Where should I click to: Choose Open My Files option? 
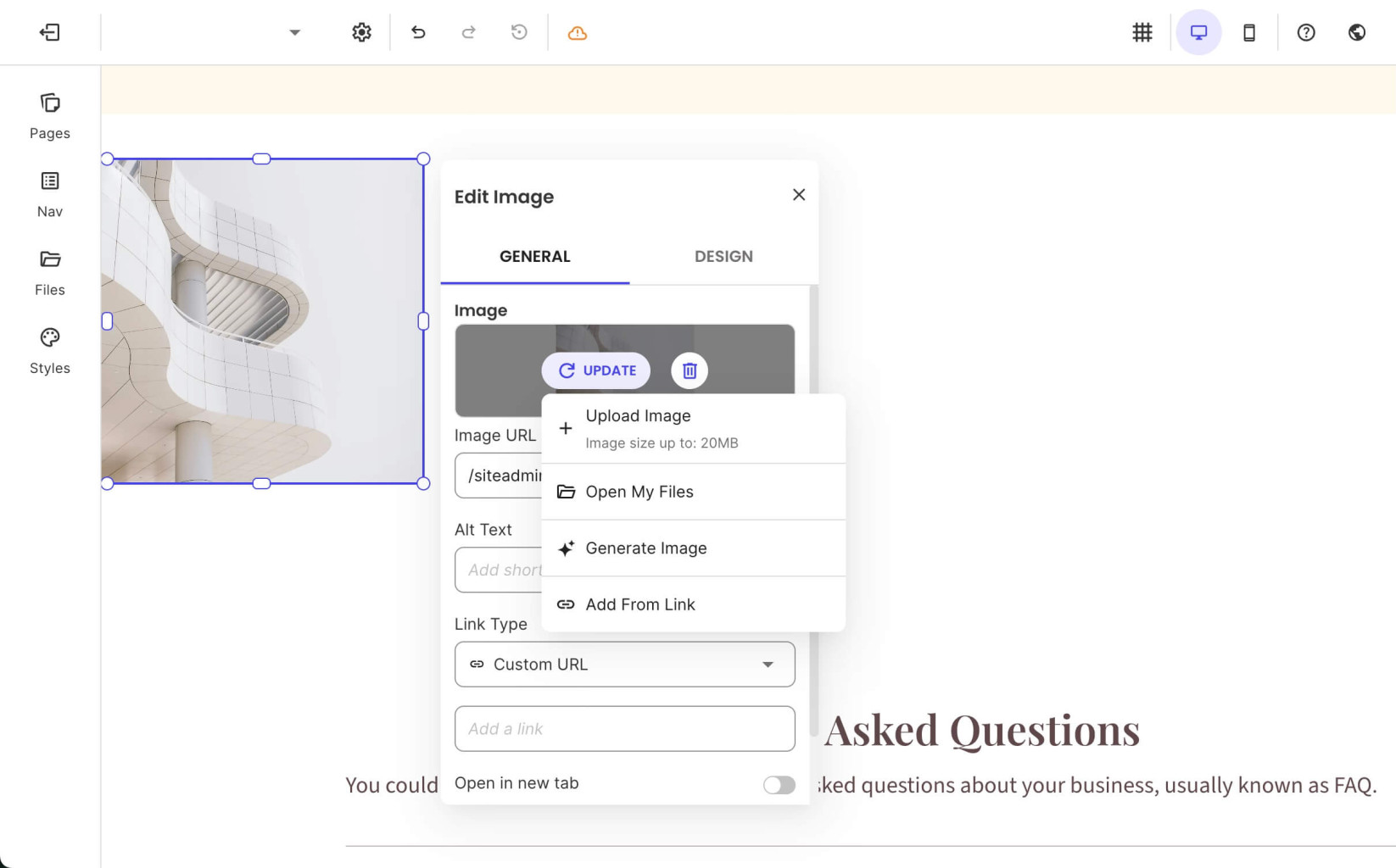(694, 492)
